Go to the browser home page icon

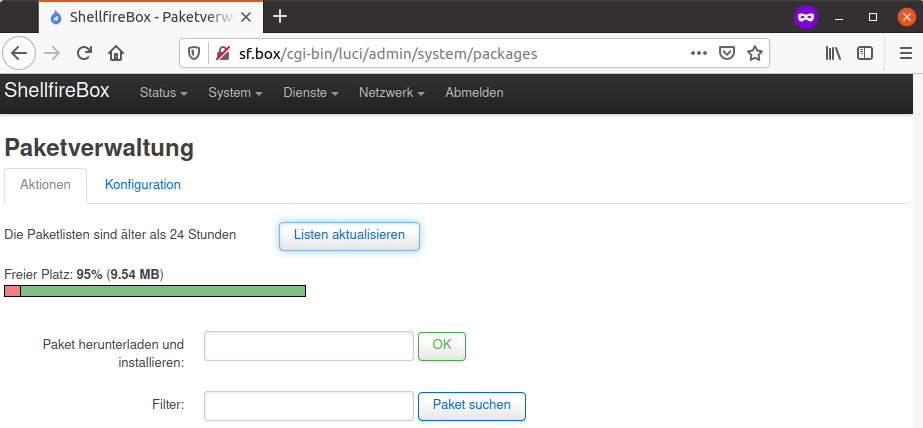tap(116, 53)
